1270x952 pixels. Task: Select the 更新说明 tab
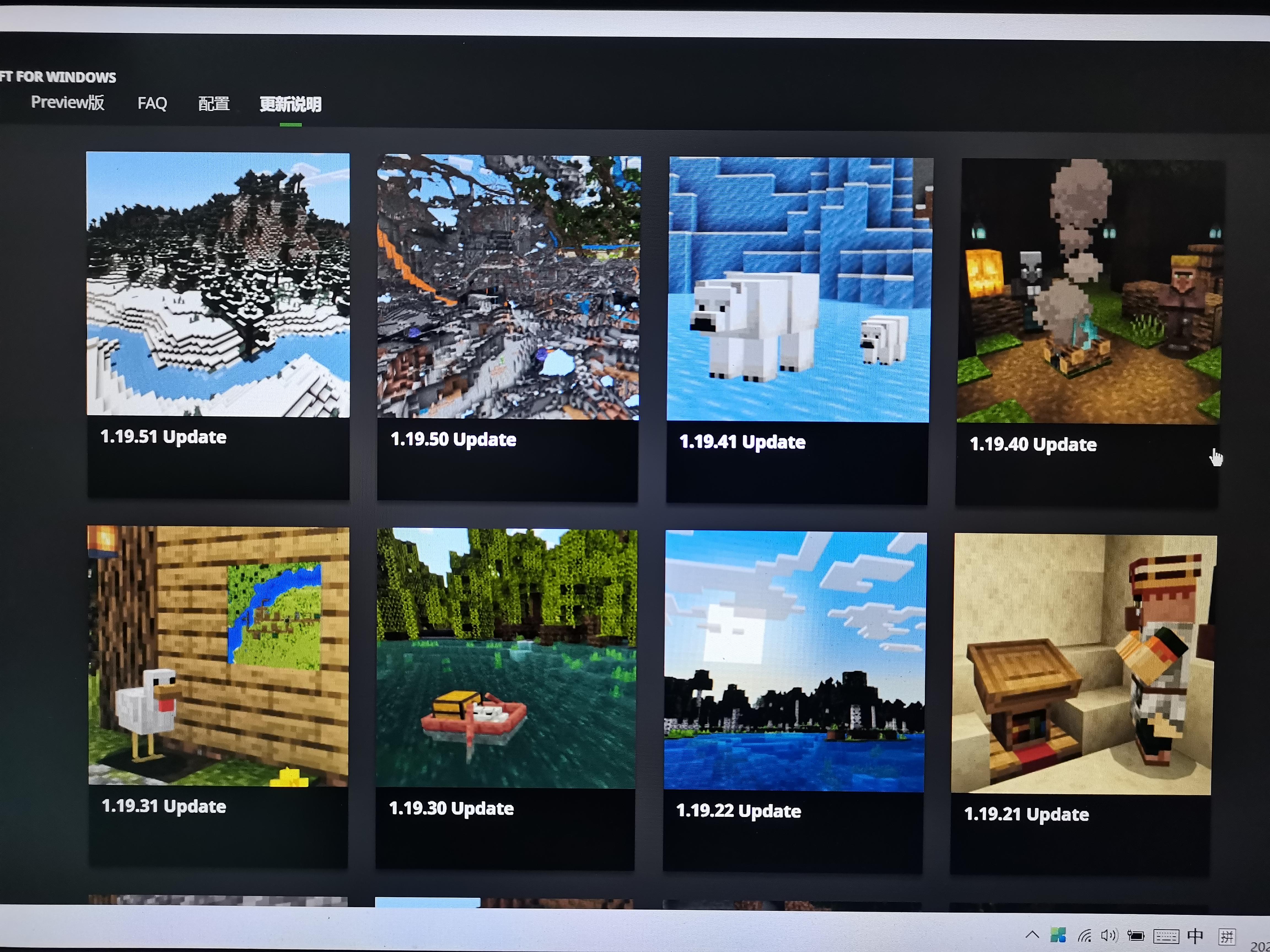point(290,104)
